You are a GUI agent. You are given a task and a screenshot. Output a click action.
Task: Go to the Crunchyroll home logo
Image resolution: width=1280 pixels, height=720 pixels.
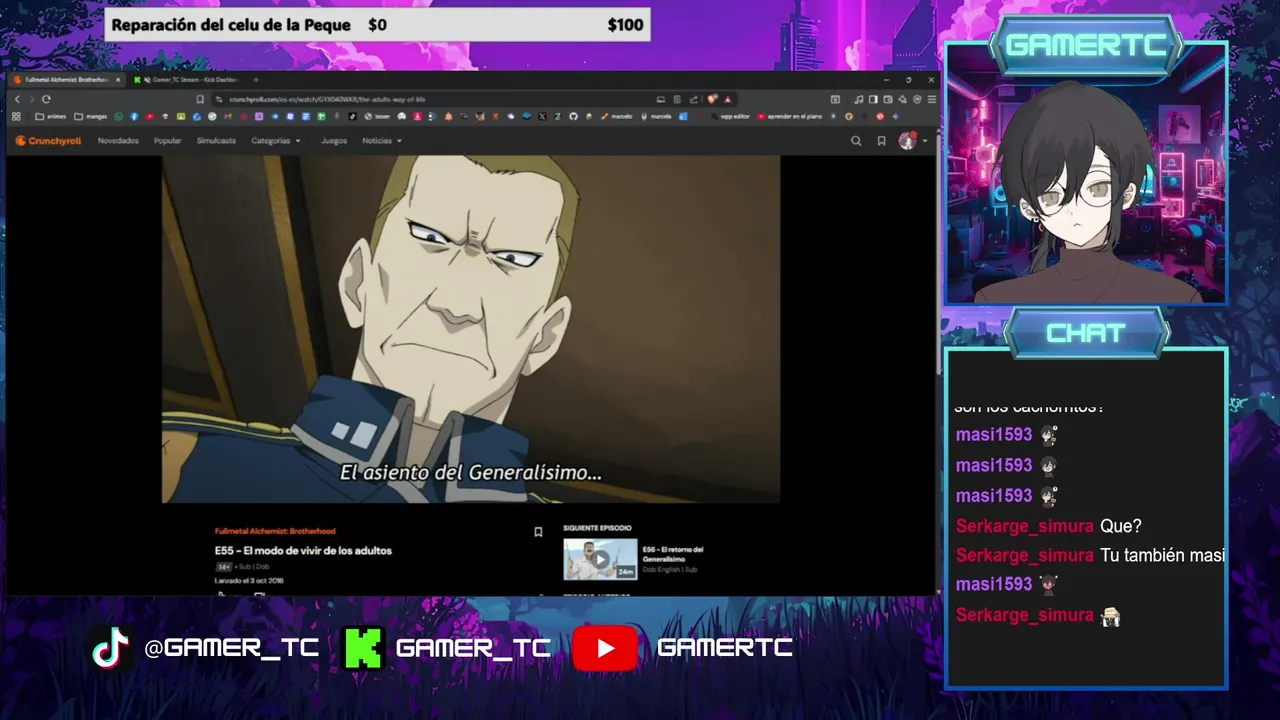pos(48,141)
